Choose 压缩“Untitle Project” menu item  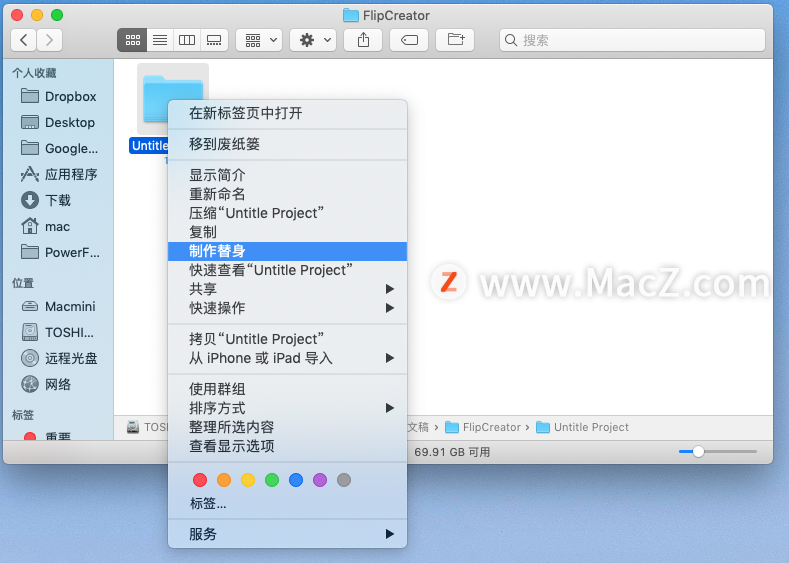tap(287, 213)
